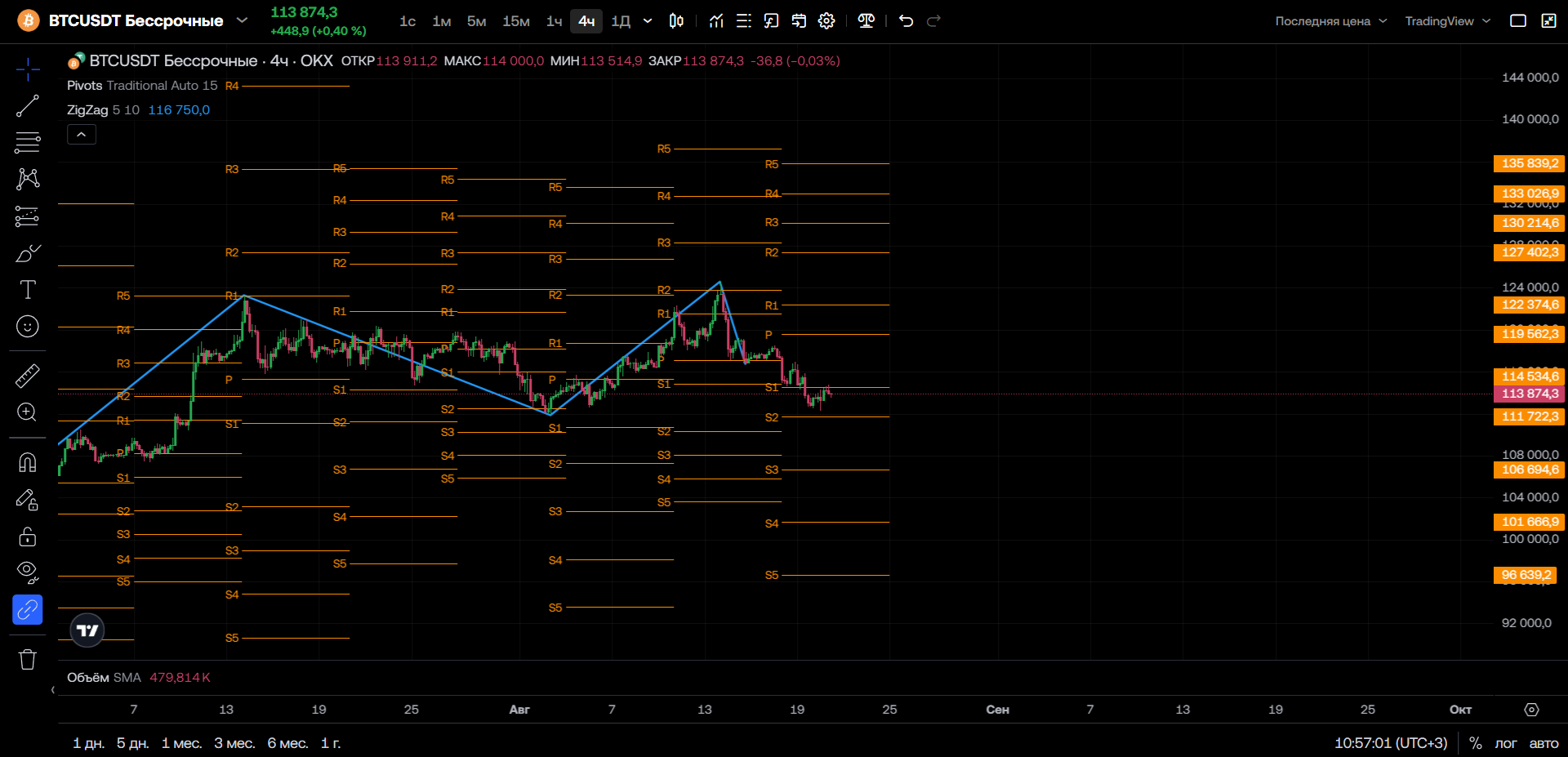
Task: Expand more timeframe options chevron
Action: coord(648,21)
